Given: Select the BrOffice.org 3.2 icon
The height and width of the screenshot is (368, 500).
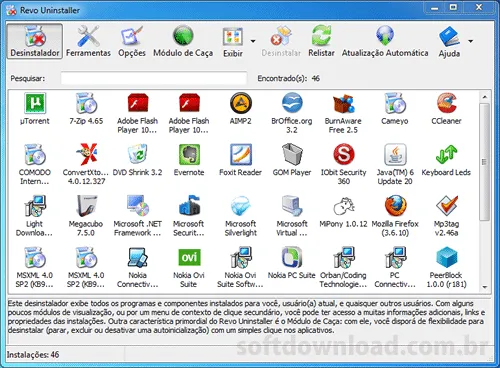Looking at the screenshot, I should pyautogui.click(x=292, y=103).
